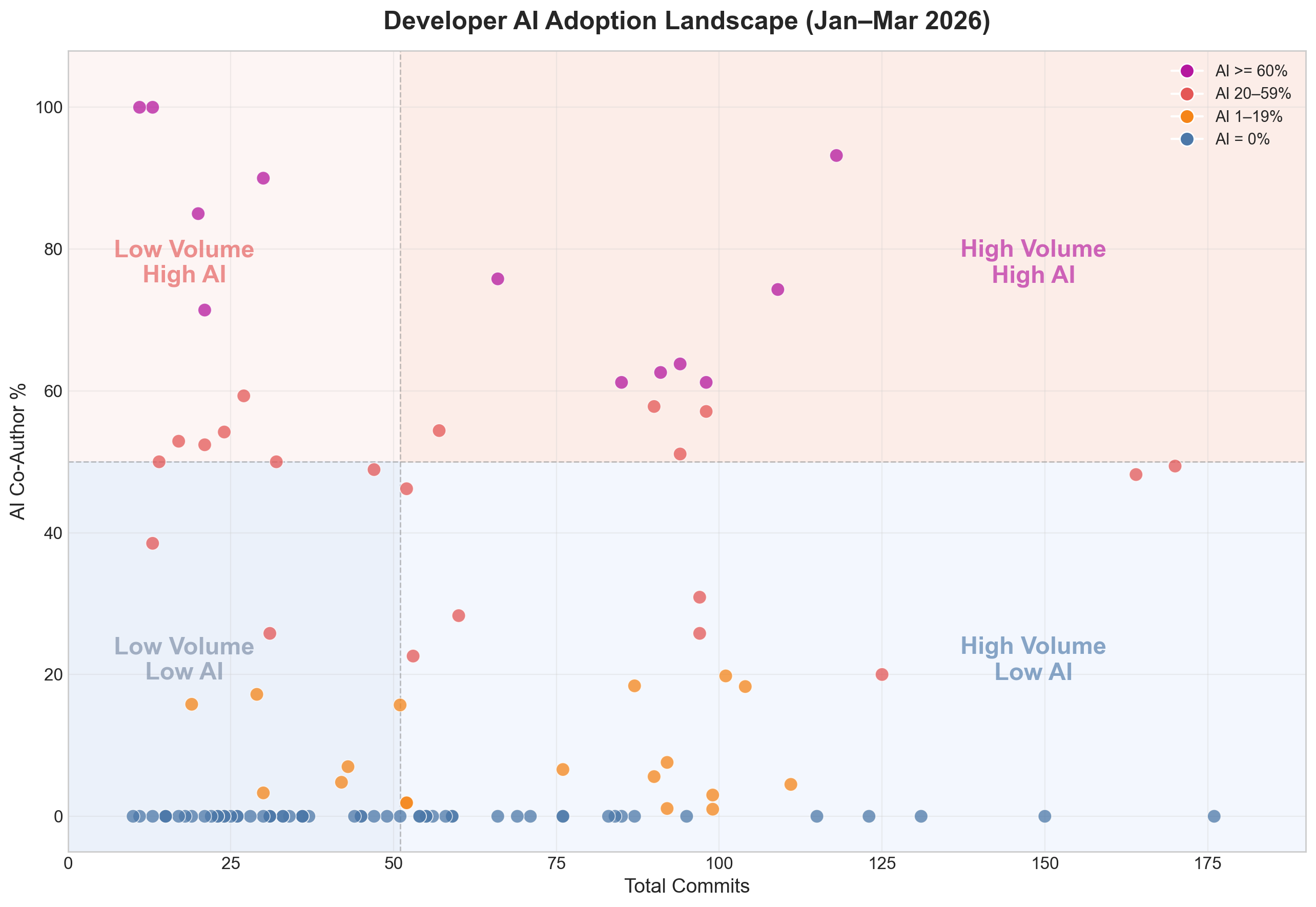Viewport: 1316px width, 907px height.
Task: Click the blue AI = 0% legend marker
Action: click(x=1186, y=139)
